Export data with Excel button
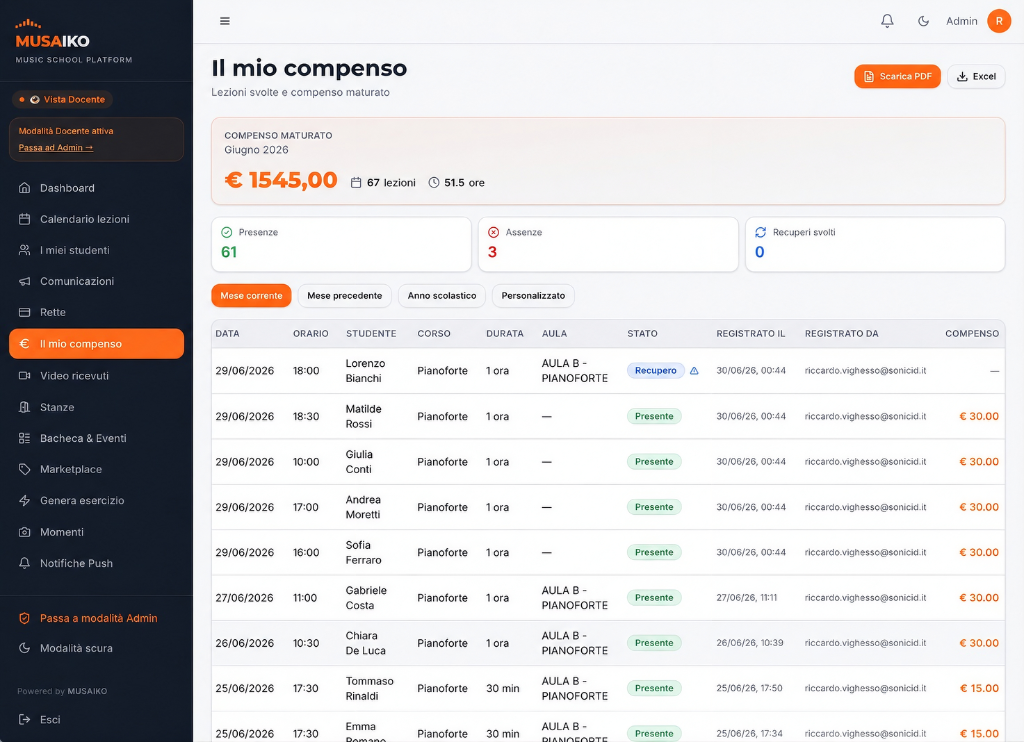Viewport: 1024px width, 742px height. click(976, 76)
